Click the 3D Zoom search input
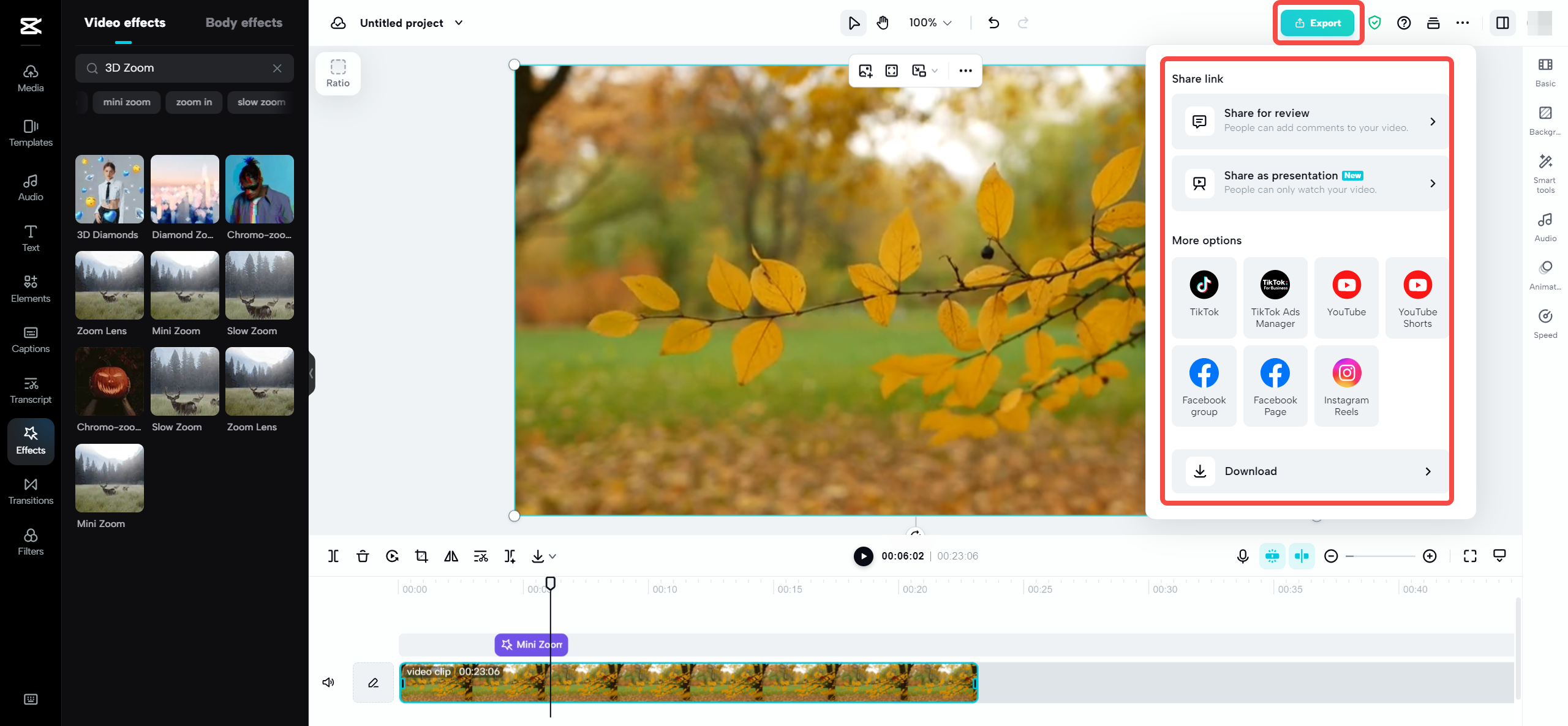This screenshot has height=726, width=1568. tap(184, 68)
